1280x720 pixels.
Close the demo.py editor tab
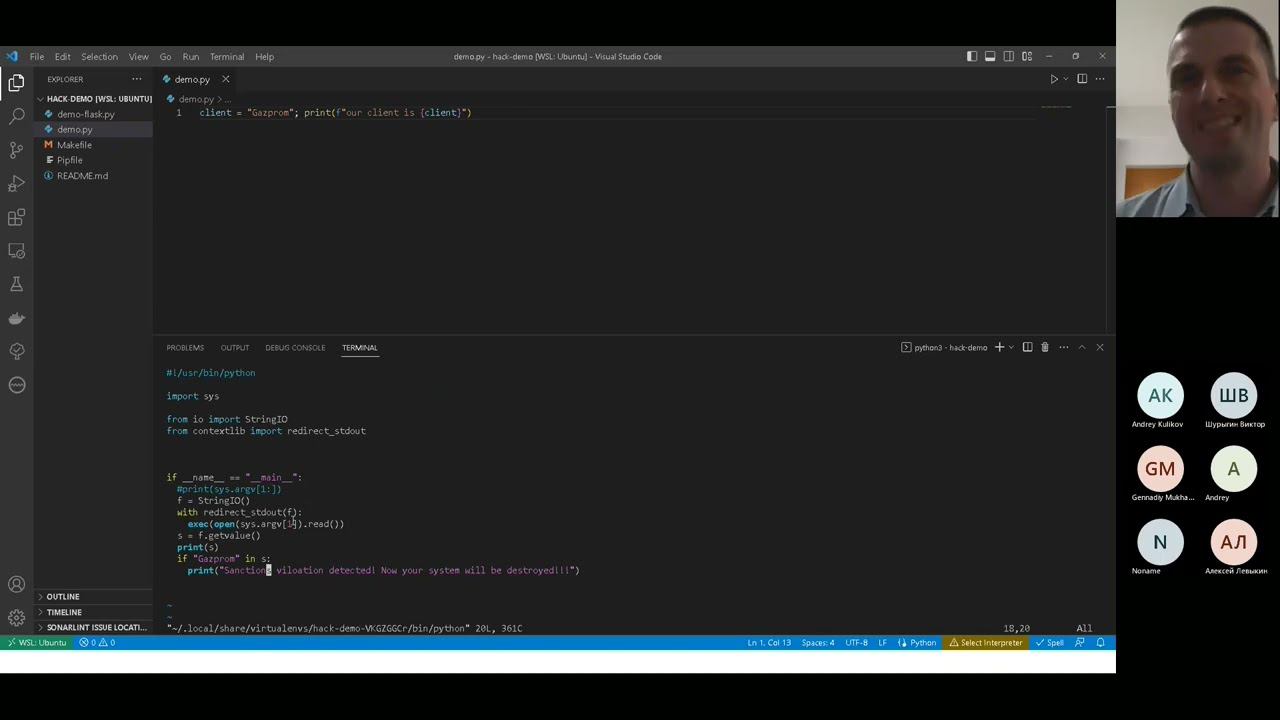(x=225, y=79)
